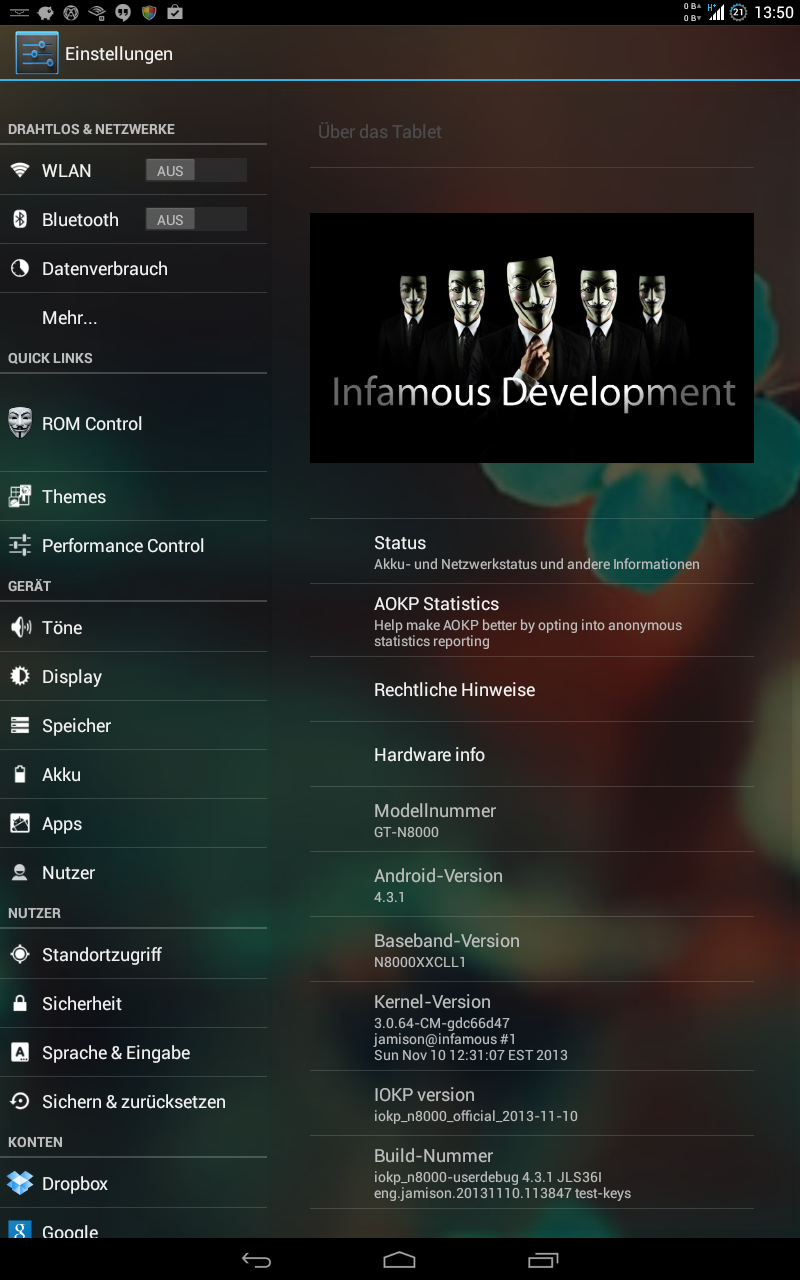The height and width of the screenshot is (1280, 800).
Task: Select ROM Control in Quick Links
Action: (x=133, y=424)
